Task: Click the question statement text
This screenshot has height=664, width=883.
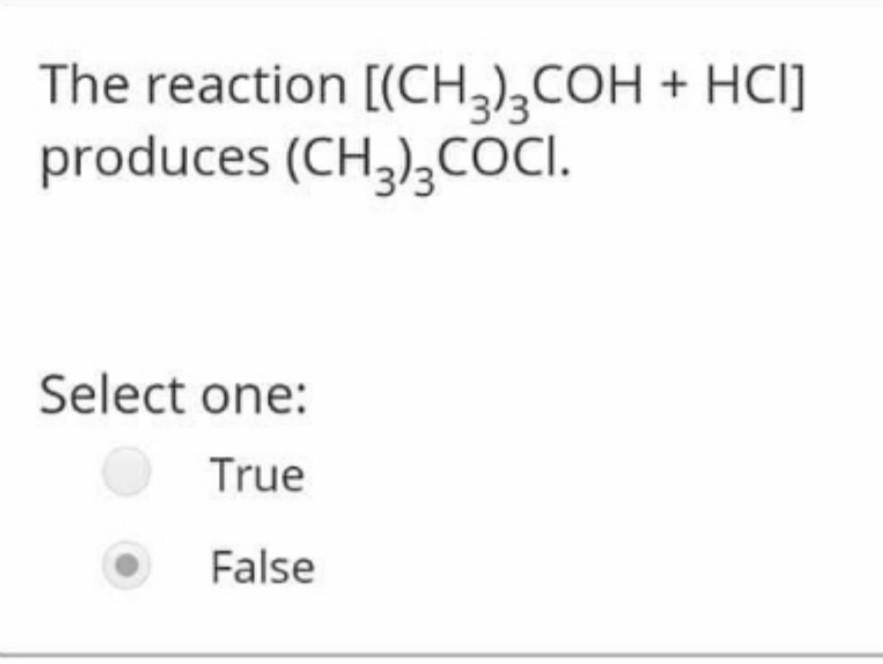Action: 420,120
